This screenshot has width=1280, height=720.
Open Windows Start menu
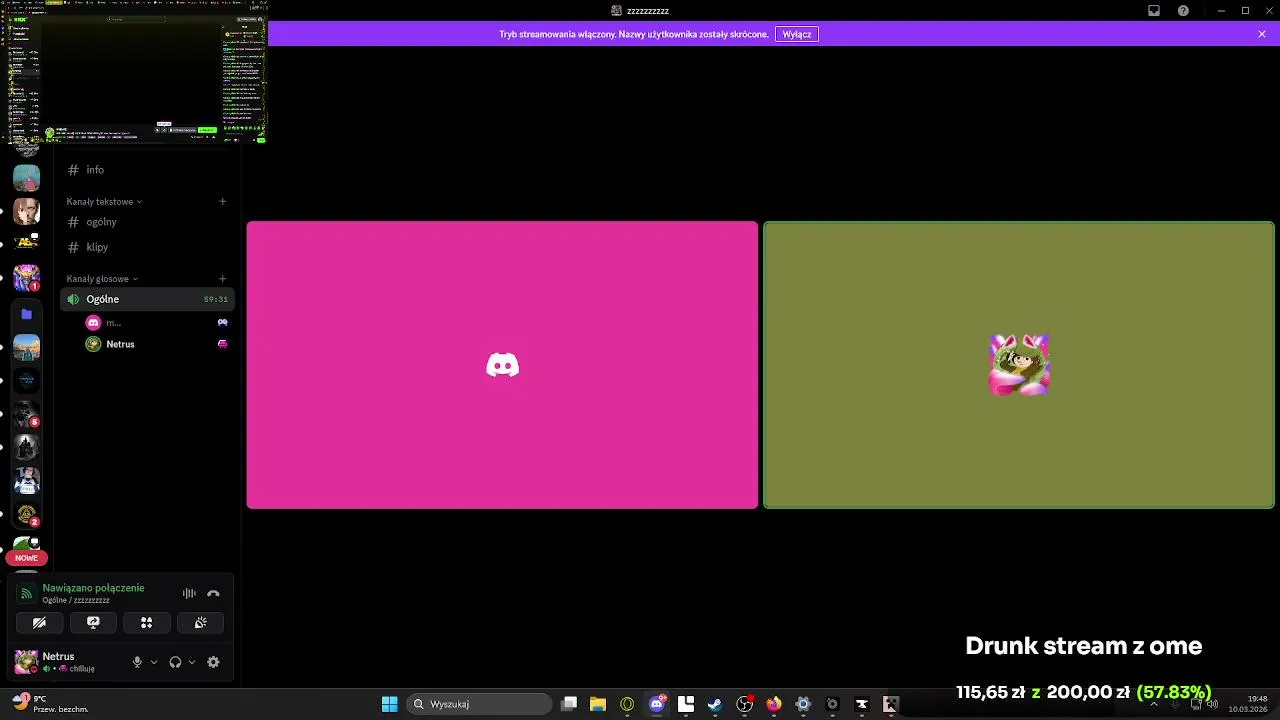tap(390, 704)
